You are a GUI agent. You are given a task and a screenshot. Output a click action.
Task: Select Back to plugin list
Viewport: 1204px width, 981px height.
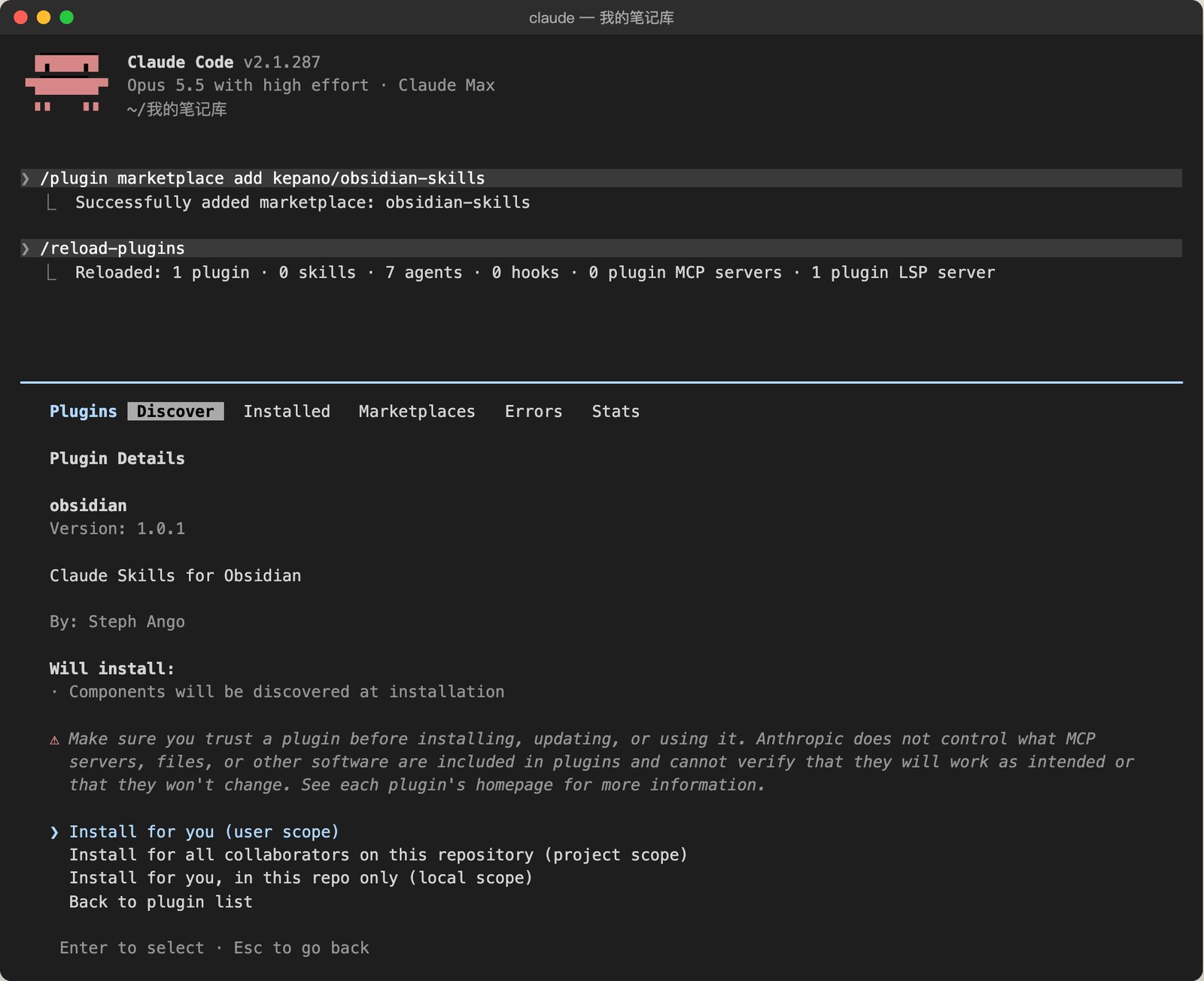point(161,902)
